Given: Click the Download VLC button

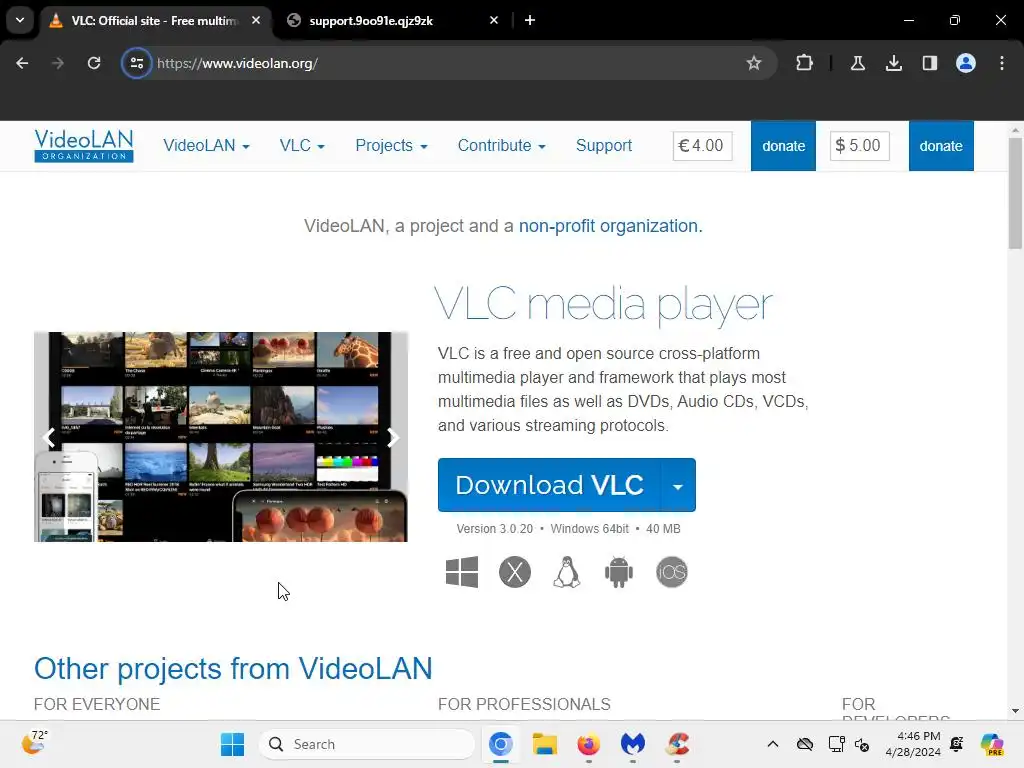Looking at the screenshot, I should pos(549,485).
